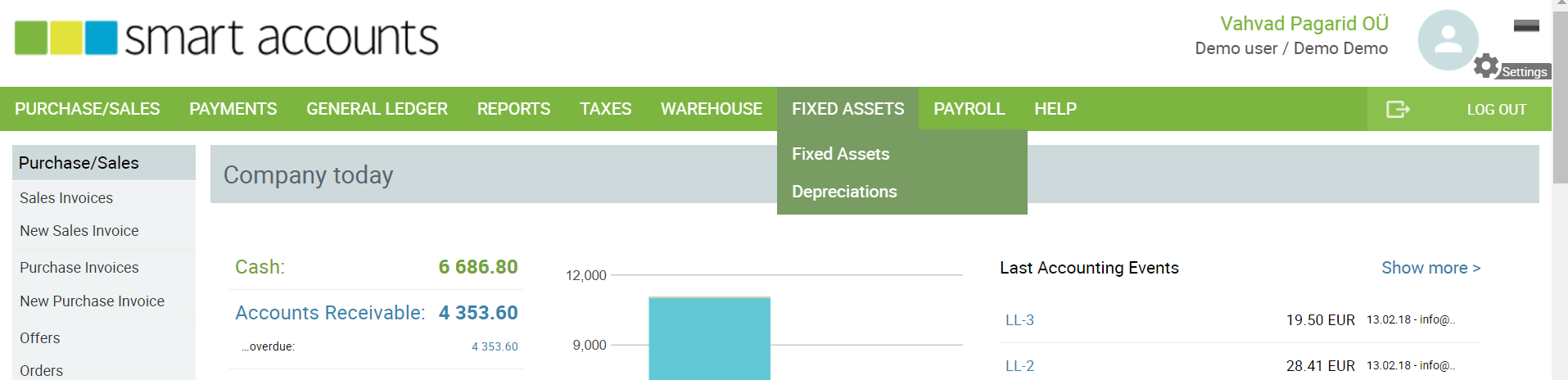Open the PURCHASE/SALES menu
This screenshot has height=380, width=1568.
[88, 109]
